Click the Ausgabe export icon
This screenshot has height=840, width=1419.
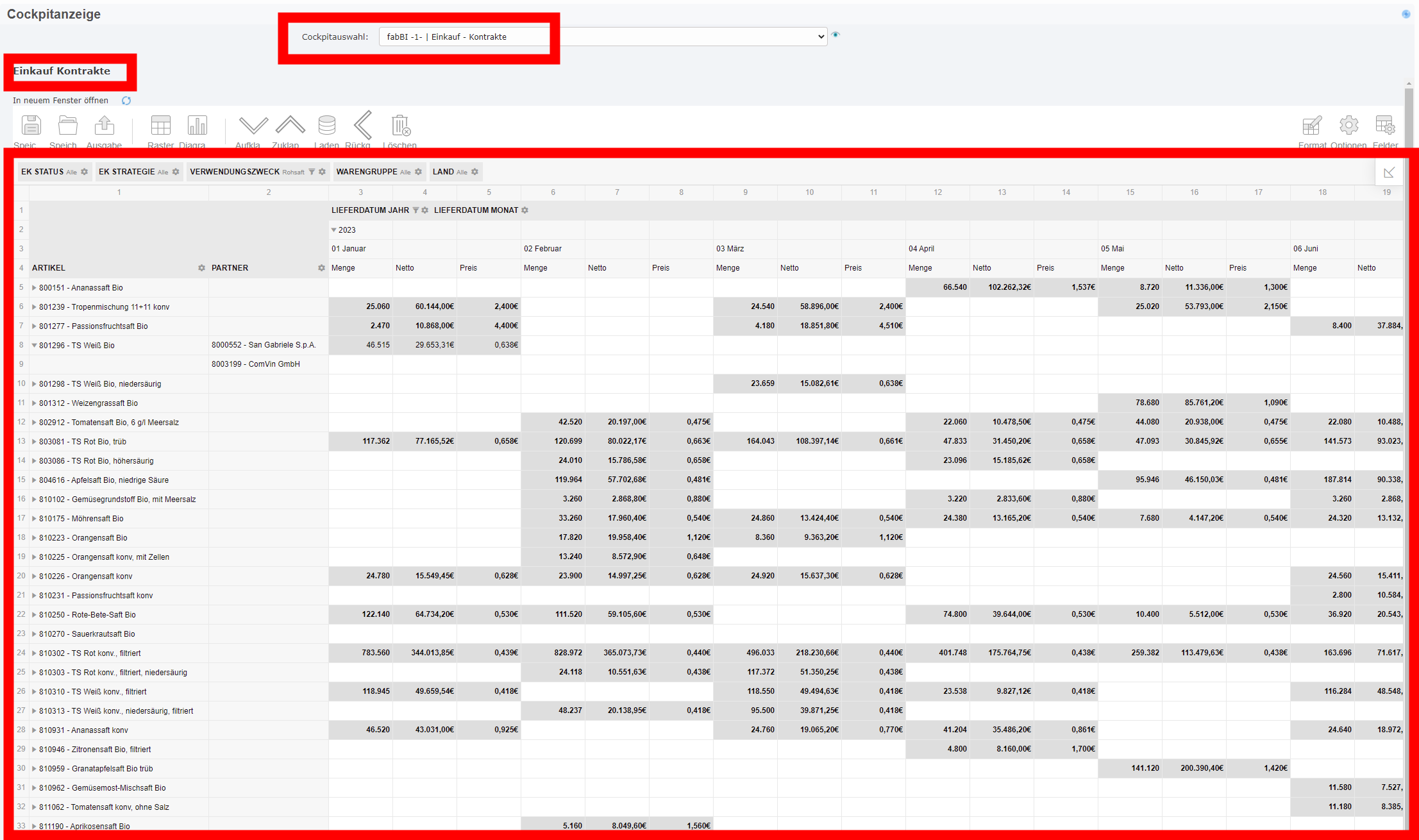pos(105,126)
